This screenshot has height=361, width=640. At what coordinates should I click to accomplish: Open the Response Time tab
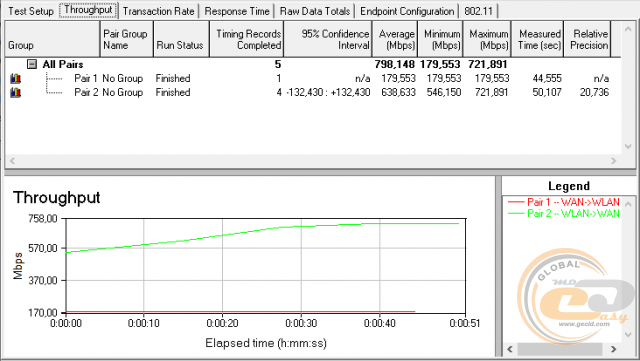[237, 11]
